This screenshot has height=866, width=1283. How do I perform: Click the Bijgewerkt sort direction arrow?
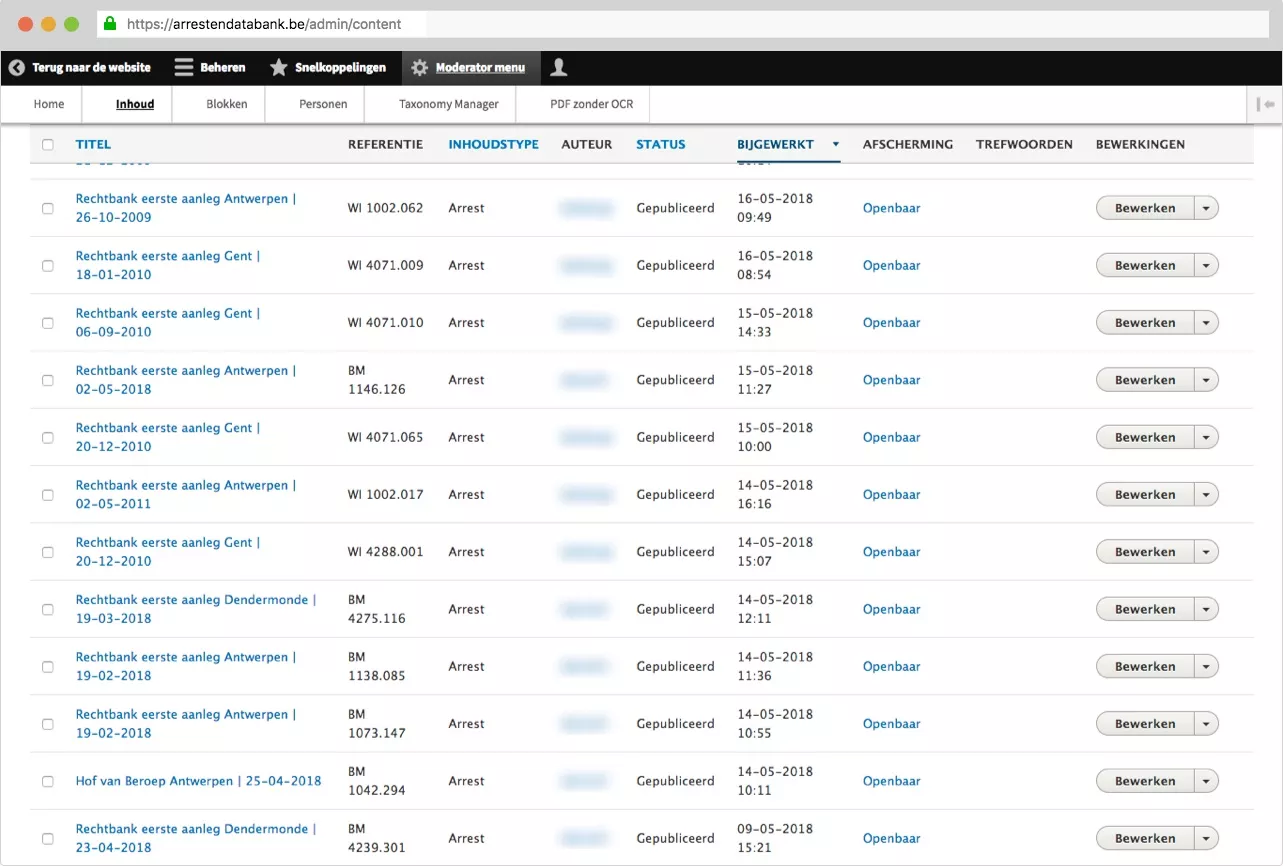tap(836, 145)
